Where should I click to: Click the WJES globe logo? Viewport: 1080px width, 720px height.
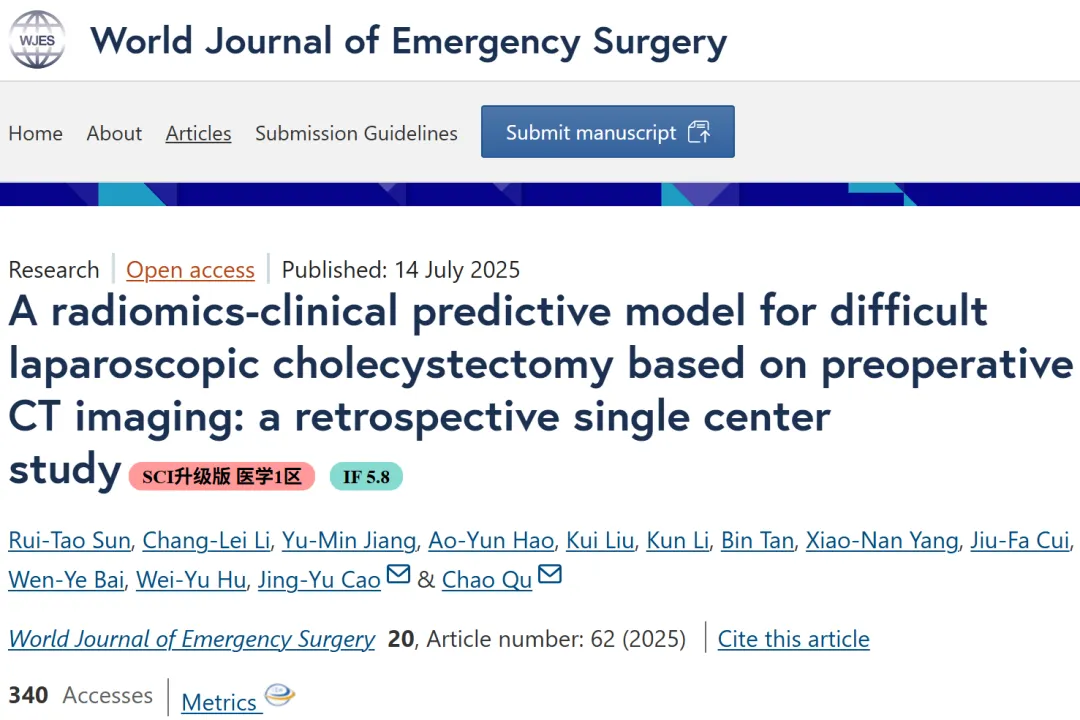pos(37,39)
